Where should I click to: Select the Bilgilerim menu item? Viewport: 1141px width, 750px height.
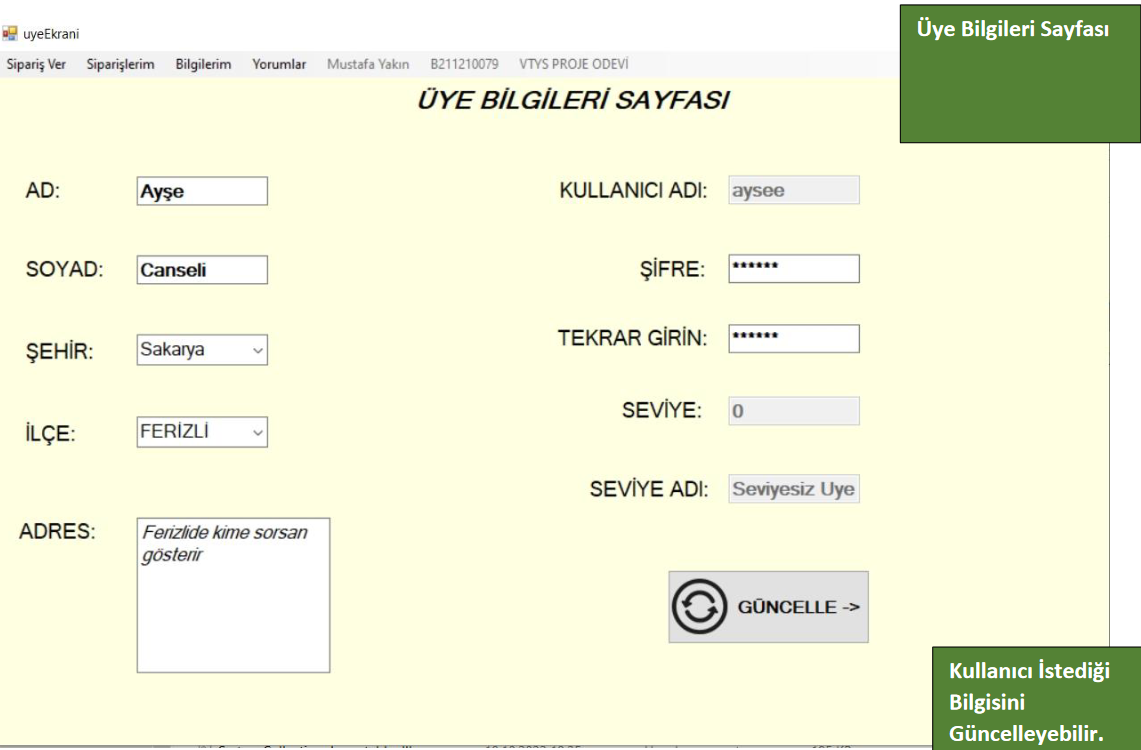pos(203,64)
